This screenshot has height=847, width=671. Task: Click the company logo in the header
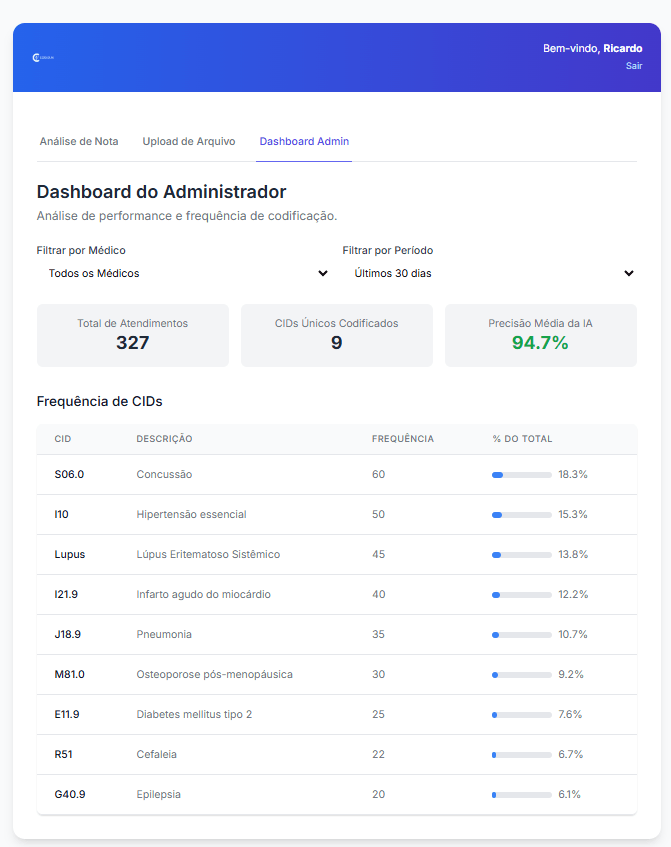tap(43, 58)
